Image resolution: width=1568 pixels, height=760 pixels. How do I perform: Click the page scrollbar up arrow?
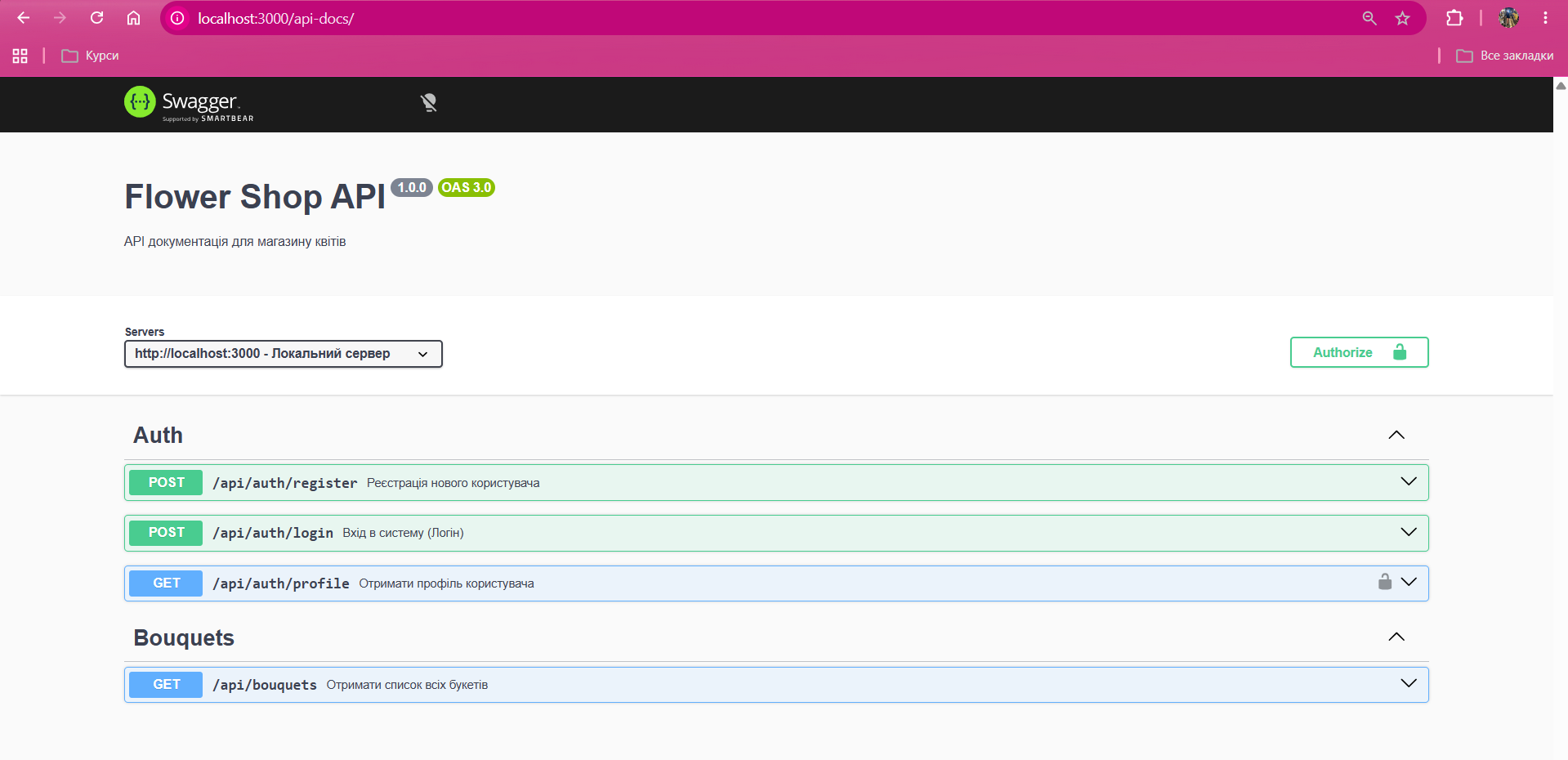(1561, 85)
